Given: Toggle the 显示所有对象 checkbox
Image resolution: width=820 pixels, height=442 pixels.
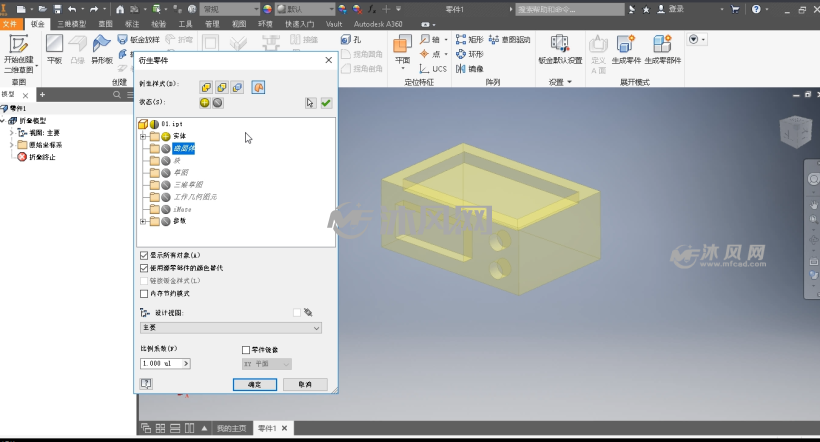Looking at the screenshot, I should pyautogui.click(x=144, y=255).
